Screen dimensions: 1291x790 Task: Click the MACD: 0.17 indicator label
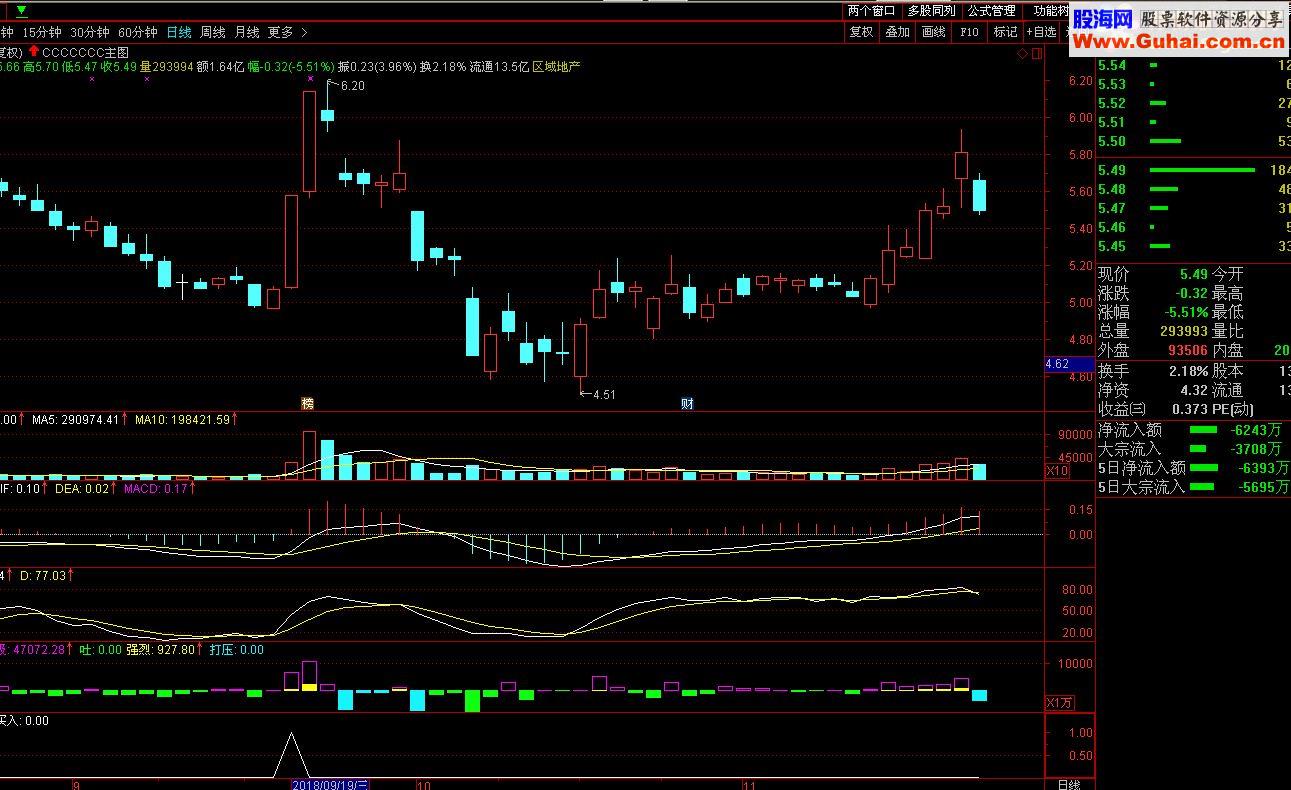tap(157, 489)
